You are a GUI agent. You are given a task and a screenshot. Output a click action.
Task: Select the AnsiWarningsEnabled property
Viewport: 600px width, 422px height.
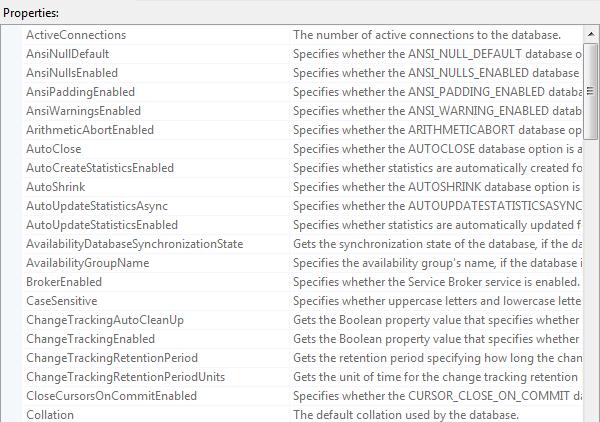tap(83, 111)
